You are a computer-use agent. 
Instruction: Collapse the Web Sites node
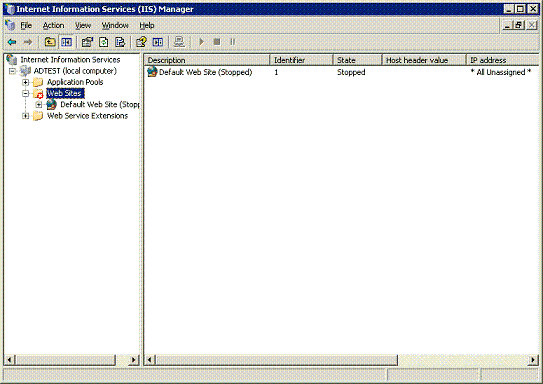pyautogui.click(x=26, y=93)
